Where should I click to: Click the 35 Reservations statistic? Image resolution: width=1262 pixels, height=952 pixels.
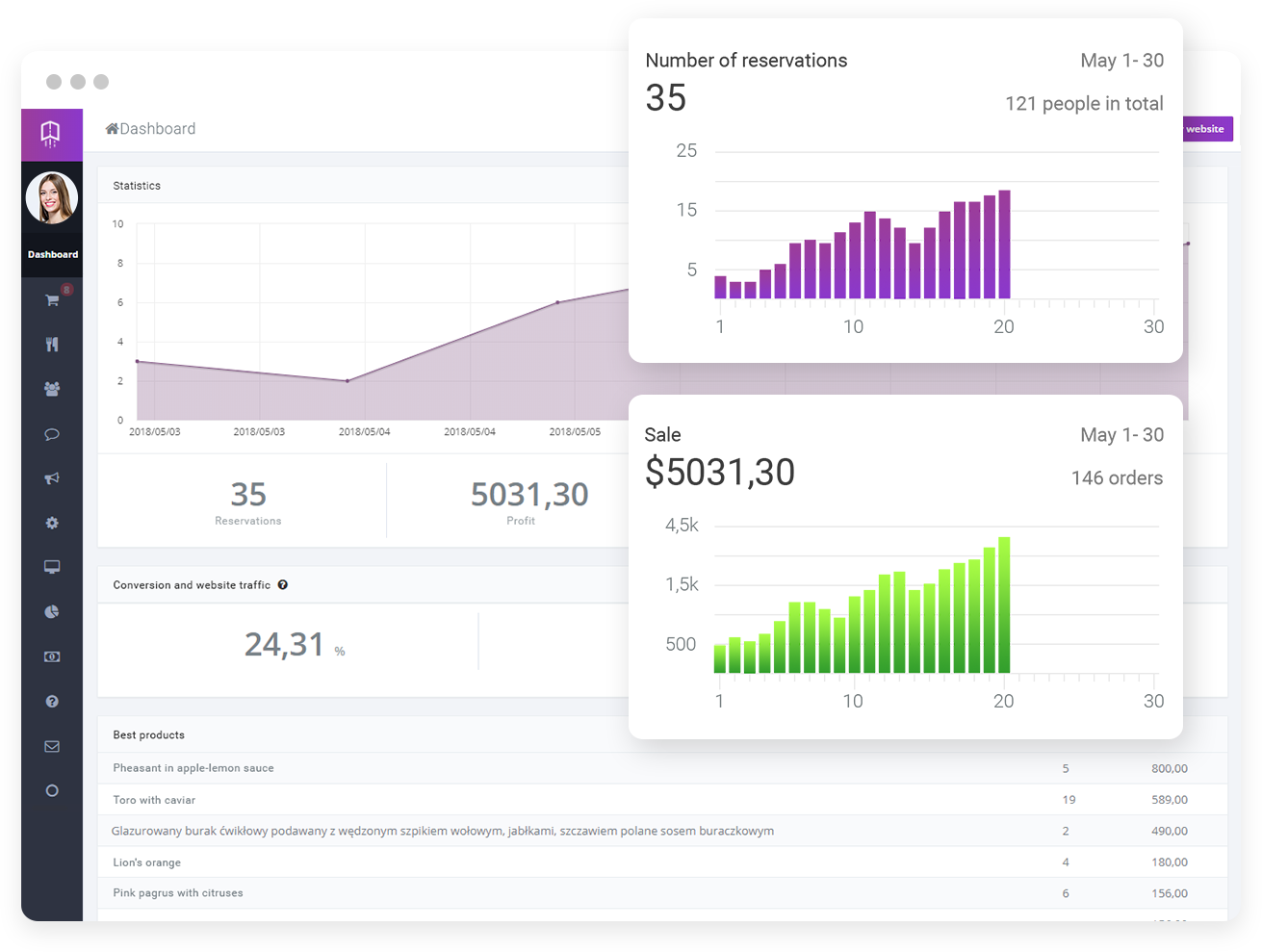pyautogui.click(x=248, y=502)
